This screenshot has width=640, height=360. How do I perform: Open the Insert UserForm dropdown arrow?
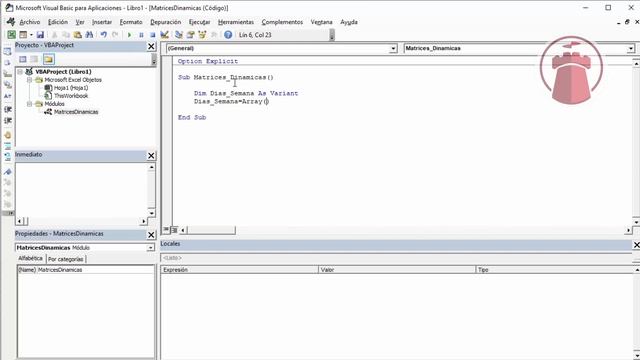(31, 35)
